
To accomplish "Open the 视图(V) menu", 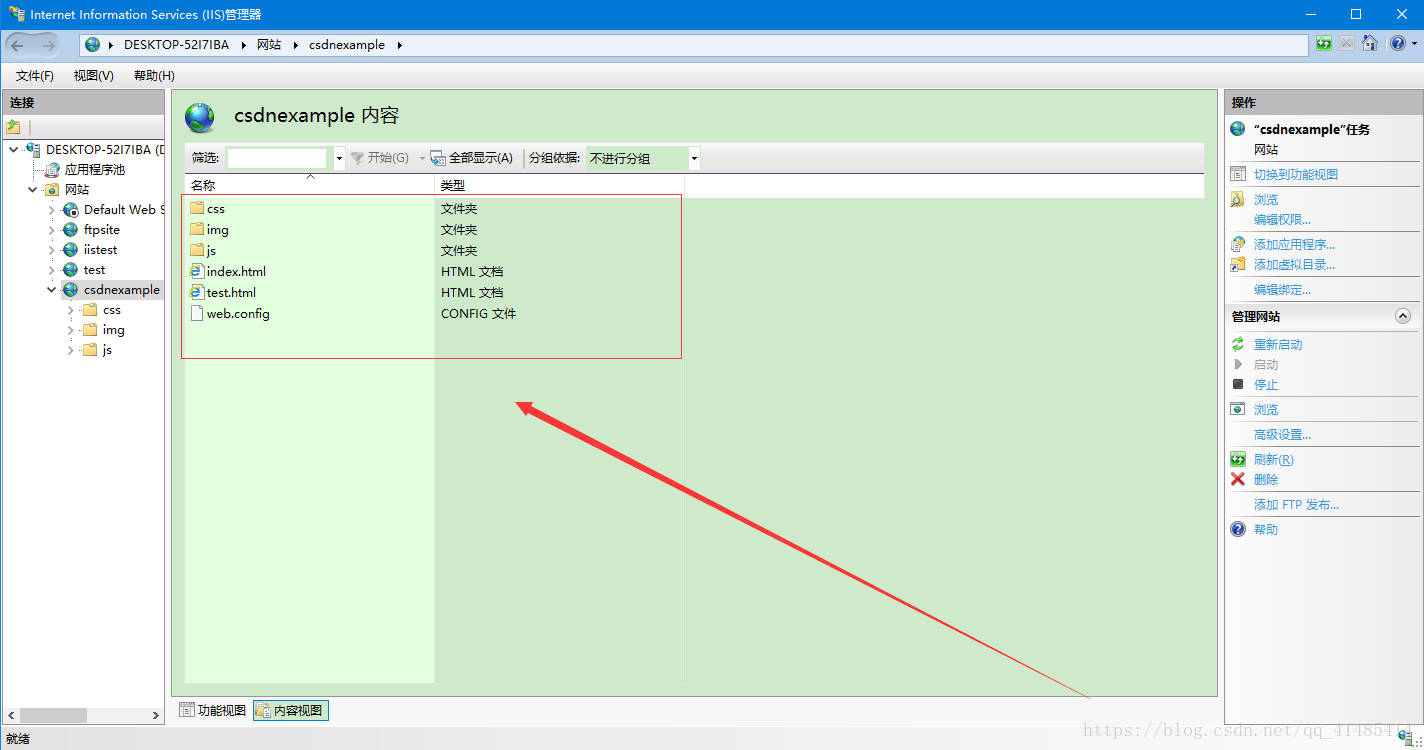I will click(x=93, y=76).
